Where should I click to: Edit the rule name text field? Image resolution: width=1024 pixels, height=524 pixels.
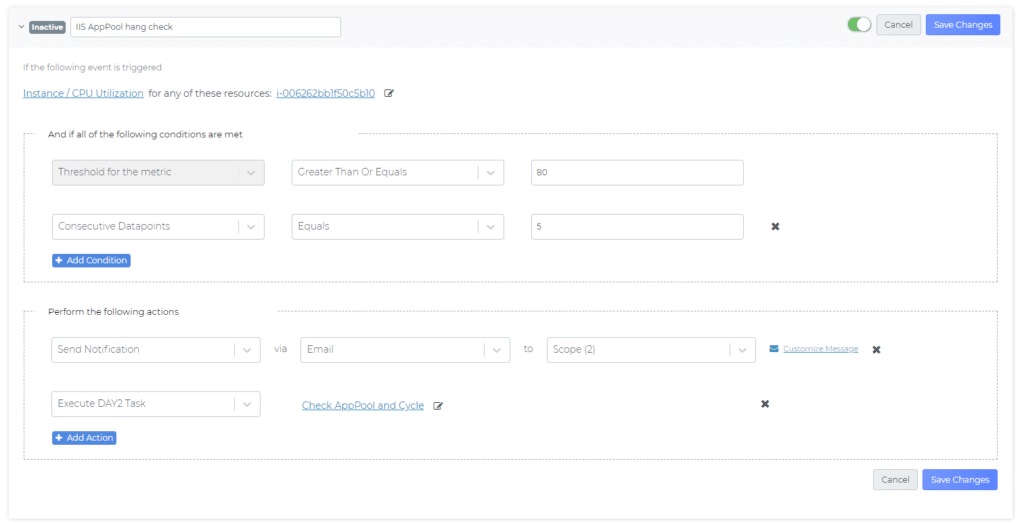coord(205,27)
